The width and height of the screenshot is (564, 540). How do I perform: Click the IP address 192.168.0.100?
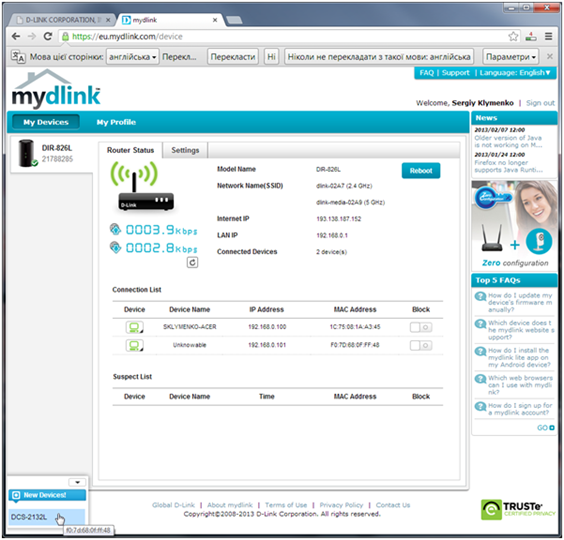click(267, 327)
